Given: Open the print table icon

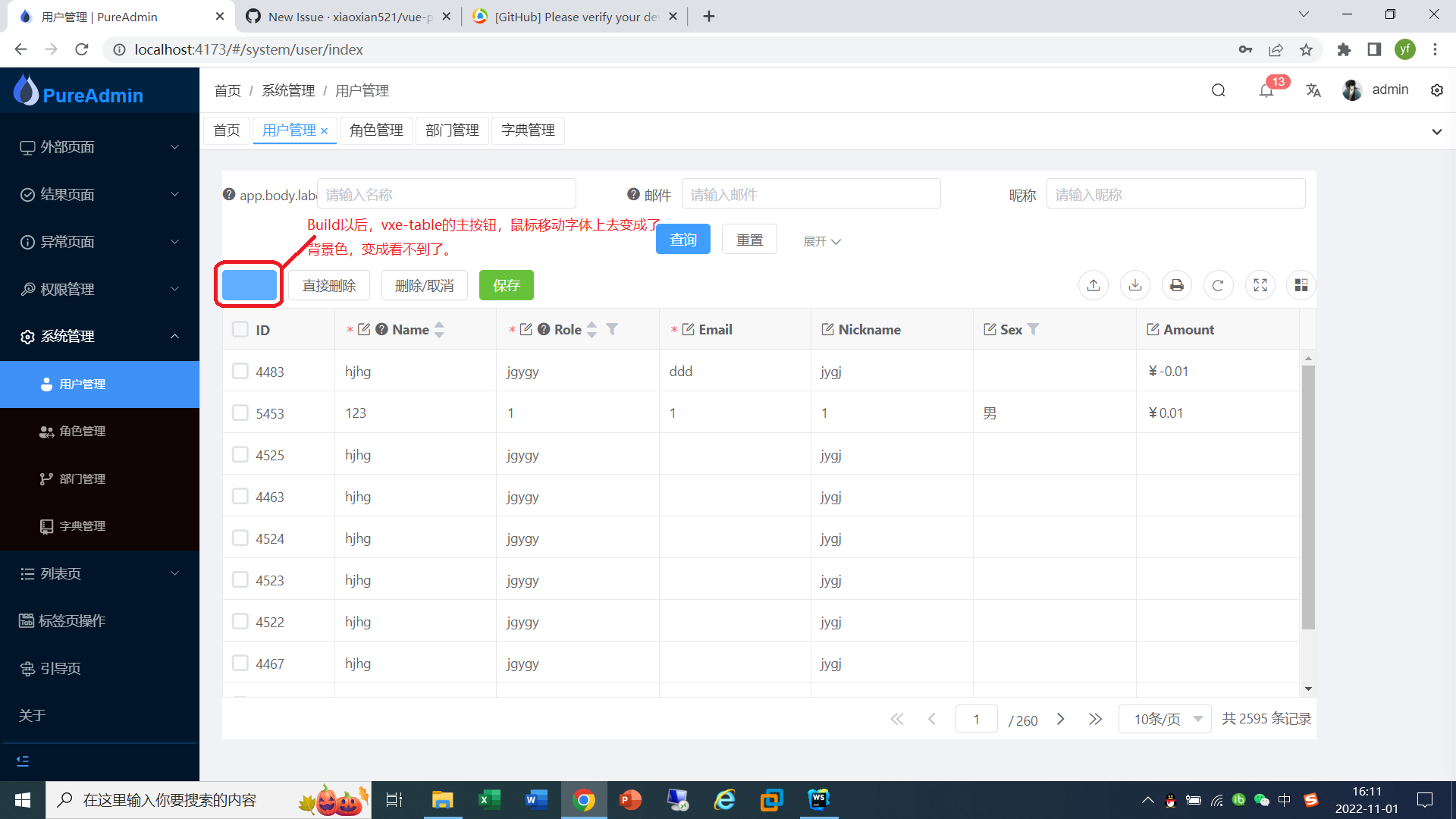Looking at the screenshot, I should (1176, 285).
